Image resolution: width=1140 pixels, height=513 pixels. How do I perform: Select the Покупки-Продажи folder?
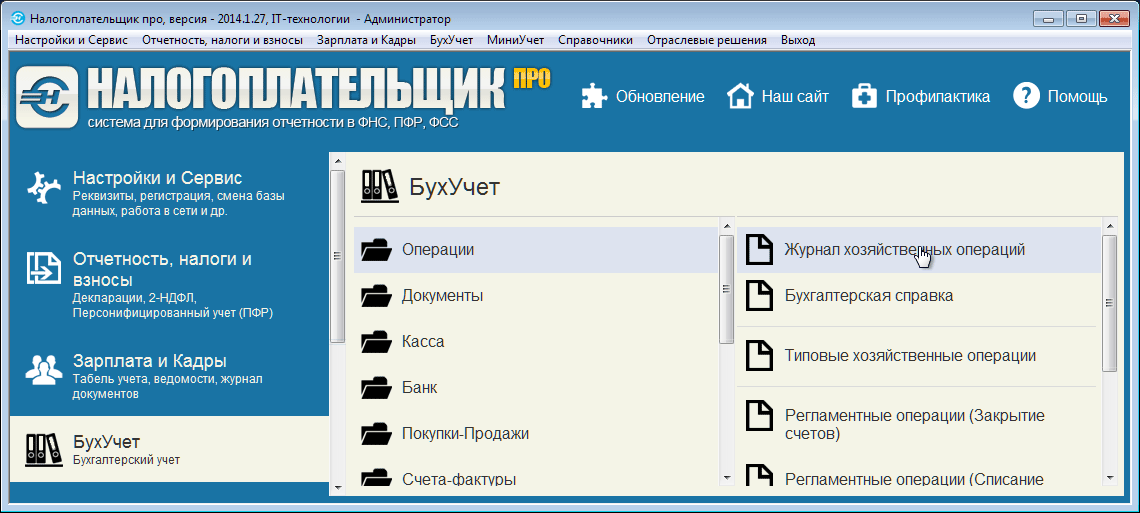coord(536,434)
